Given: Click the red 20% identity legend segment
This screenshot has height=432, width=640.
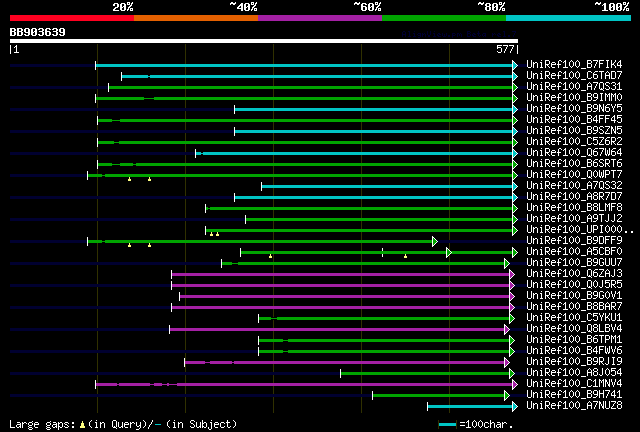Looking at the screenshot, I should coord(72,18).
